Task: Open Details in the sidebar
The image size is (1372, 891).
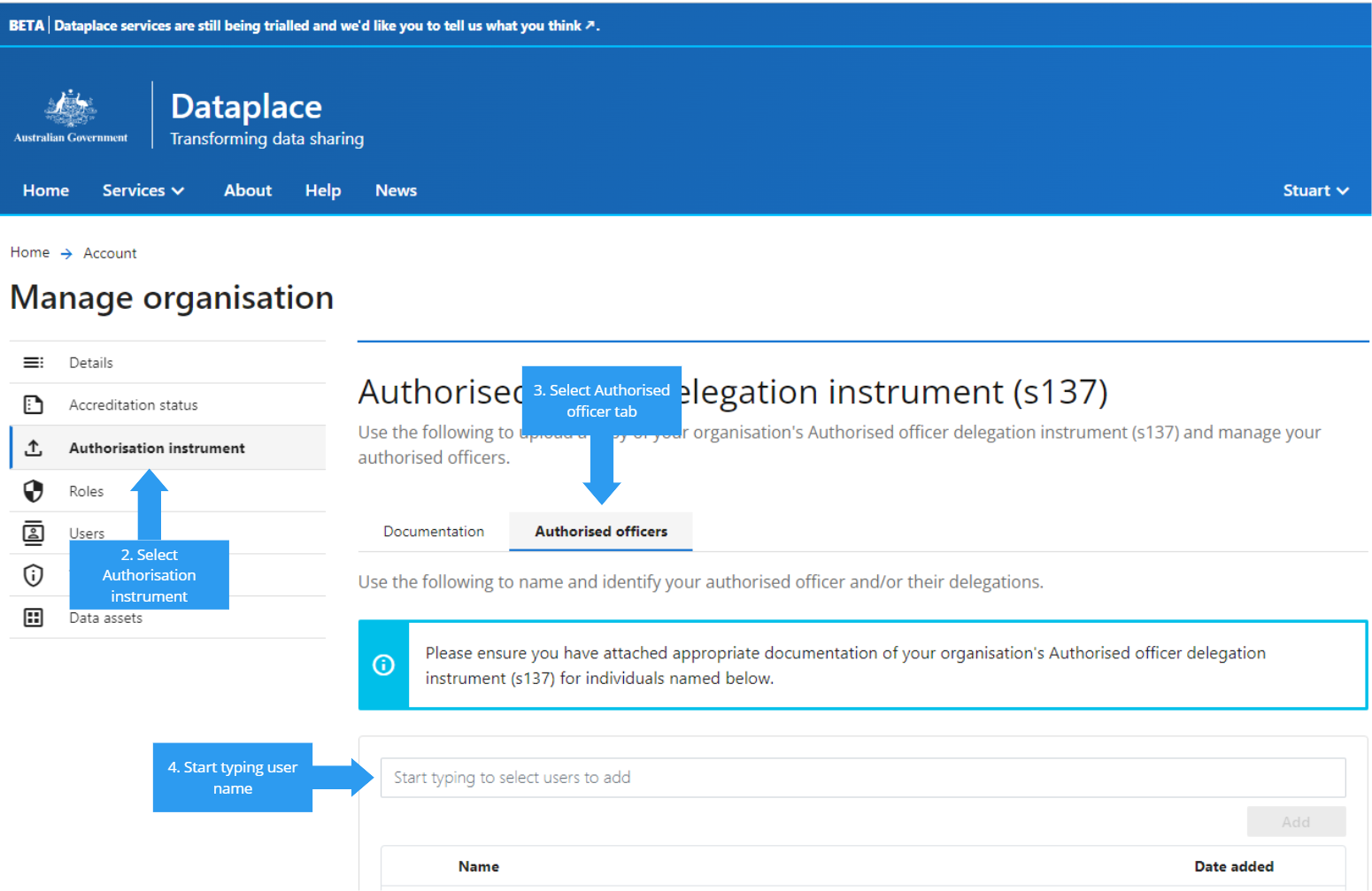Action: [x=168, y=362]
